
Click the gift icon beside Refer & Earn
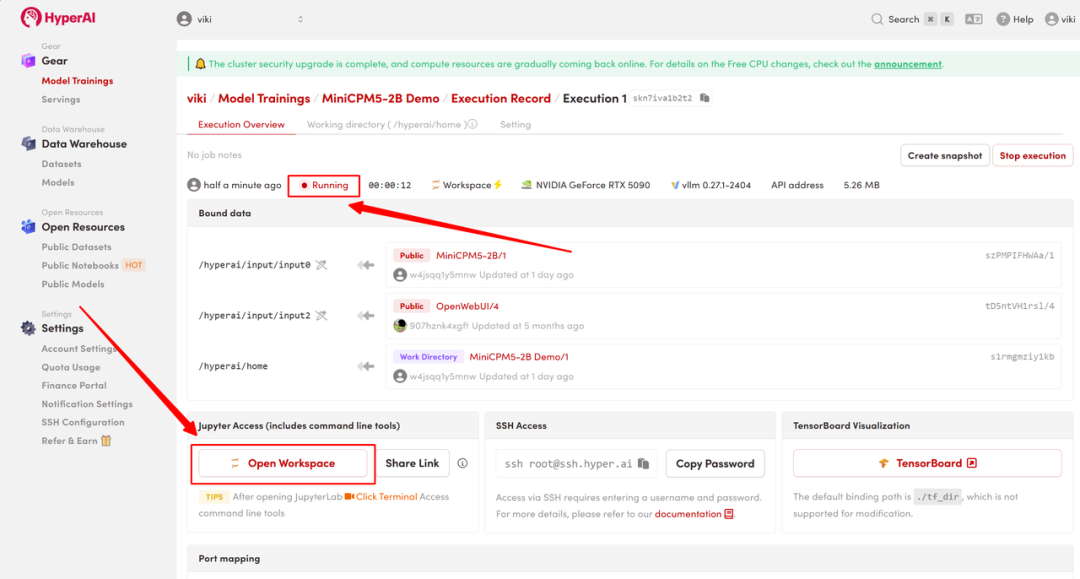106,441
